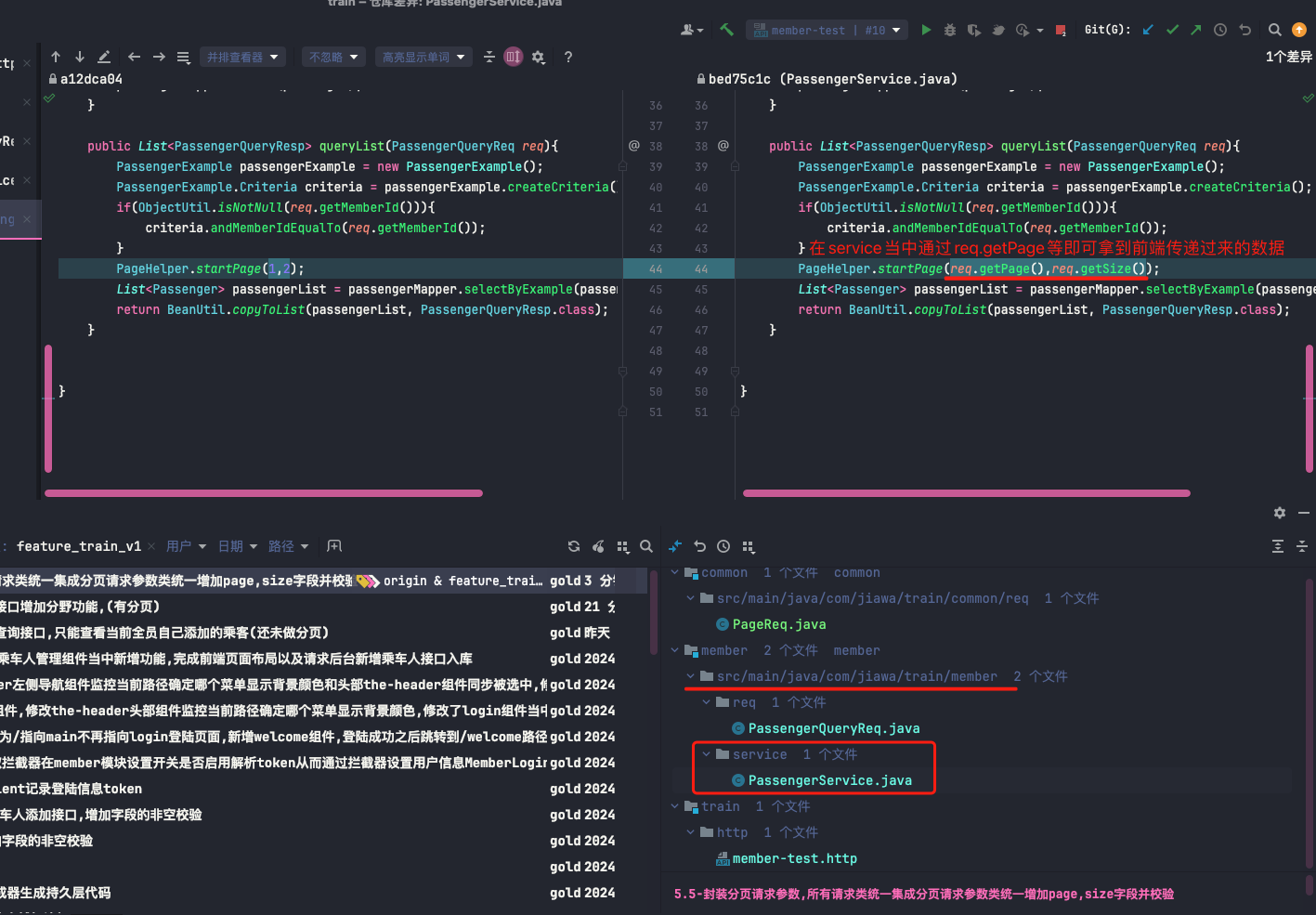Expand all in changed files tree
Screen dimensions: 1316x915
click(x=1278, y=546)
